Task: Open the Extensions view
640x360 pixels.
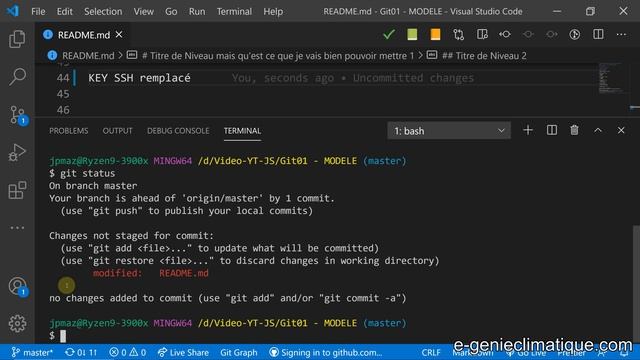Action: click(17, 190)
